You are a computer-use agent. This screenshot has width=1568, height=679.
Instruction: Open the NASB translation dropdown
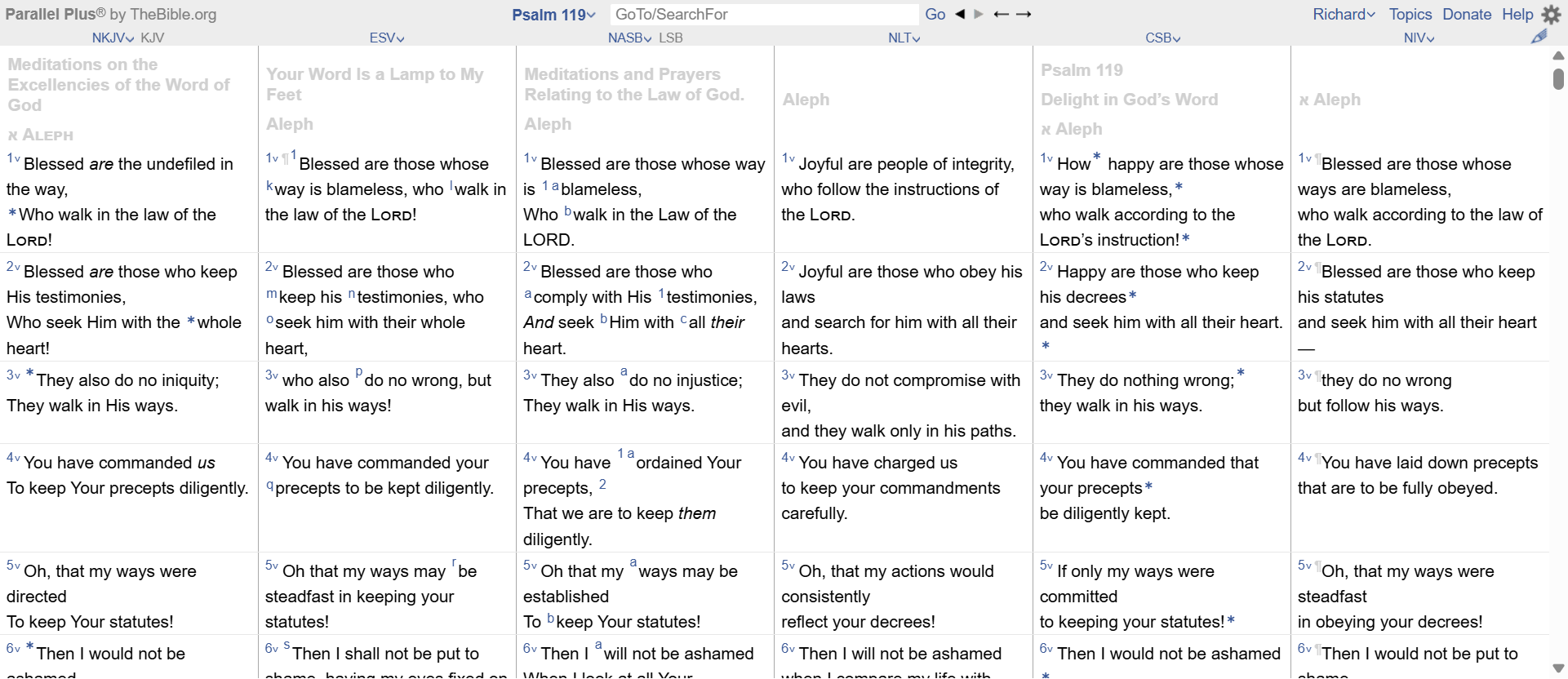point(630,38)
